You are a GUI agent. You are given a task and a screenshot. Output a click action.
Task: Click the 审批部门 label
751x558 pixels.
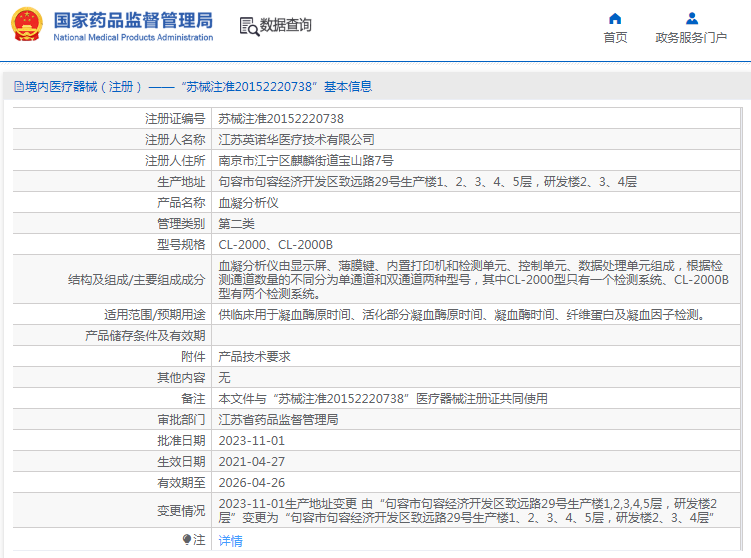181,420
